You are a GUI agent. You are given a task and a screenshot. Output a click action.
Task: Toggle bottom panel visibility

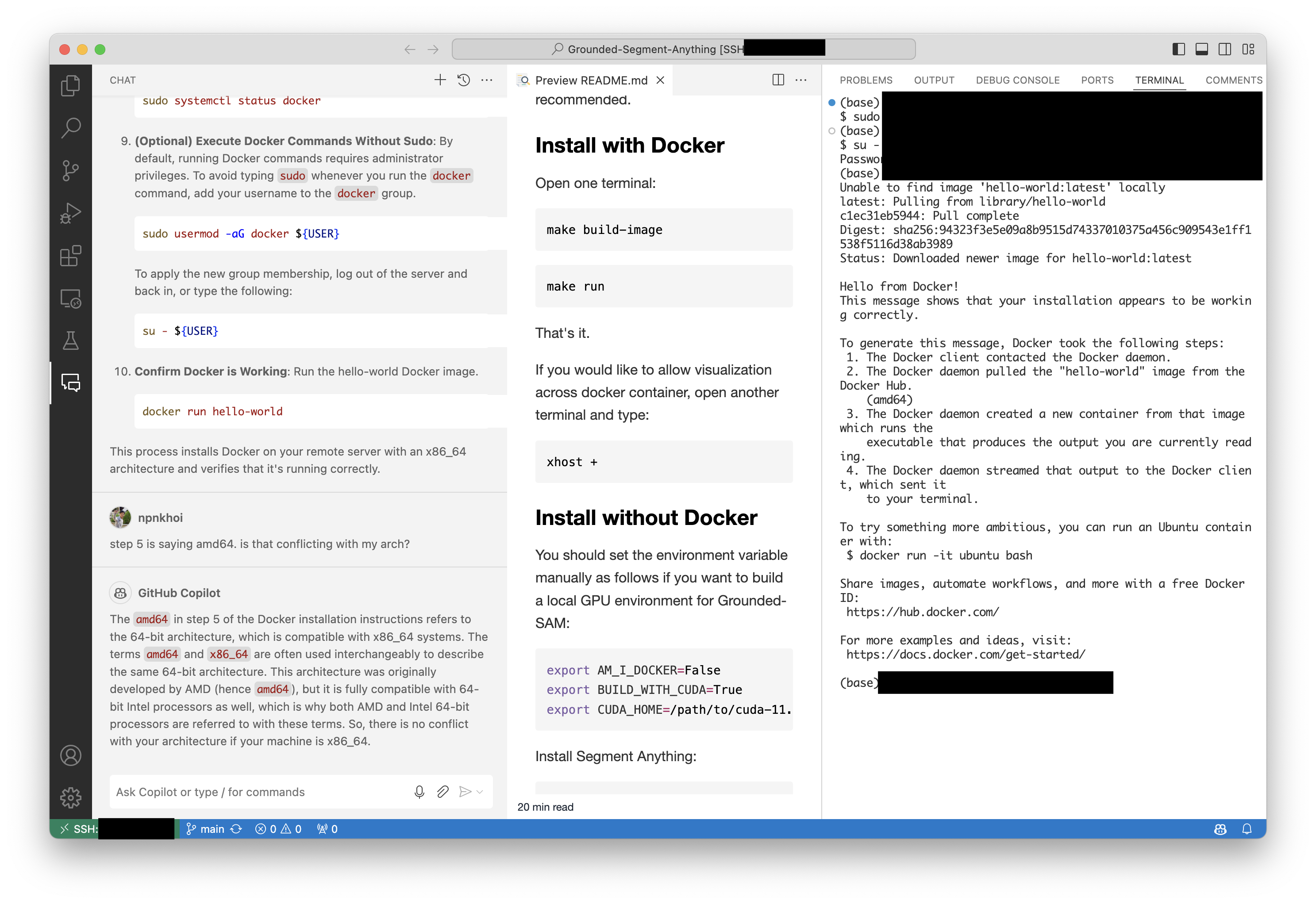point(1201,49)
